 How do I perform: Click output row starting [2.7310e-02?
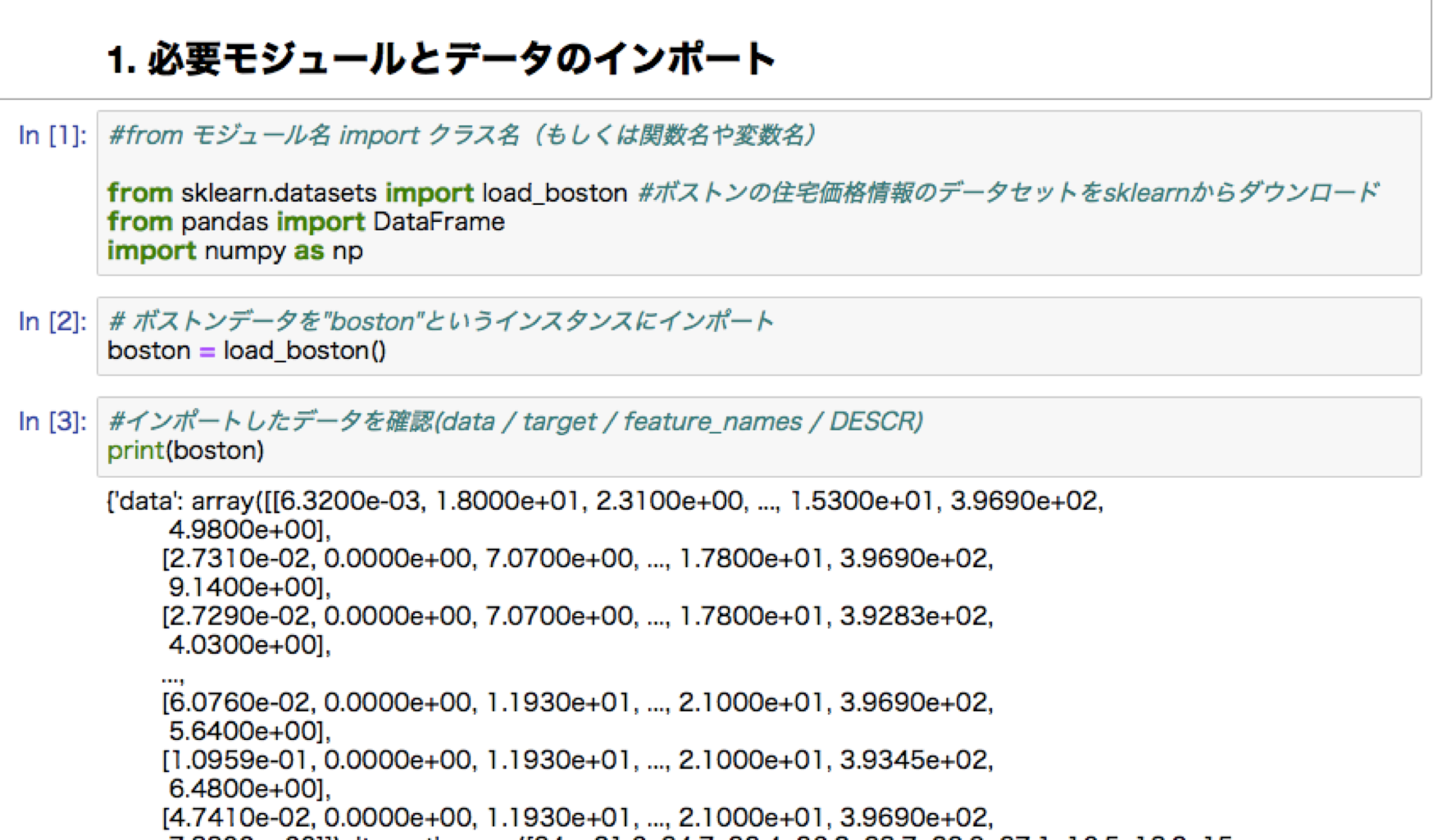tap(577, 559)
